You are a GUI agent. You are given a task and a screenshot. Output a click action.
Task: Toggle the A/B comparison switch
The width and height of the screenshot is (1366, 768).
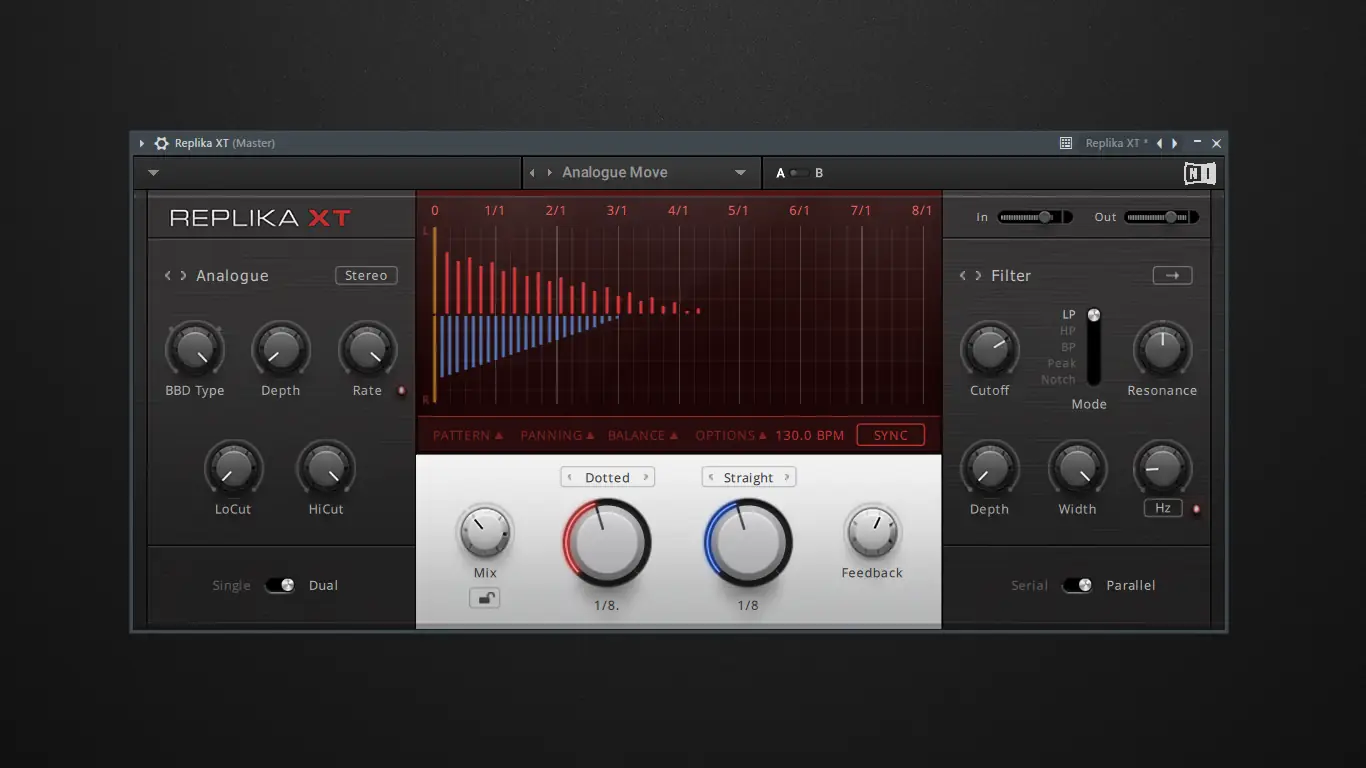point(799,173)
